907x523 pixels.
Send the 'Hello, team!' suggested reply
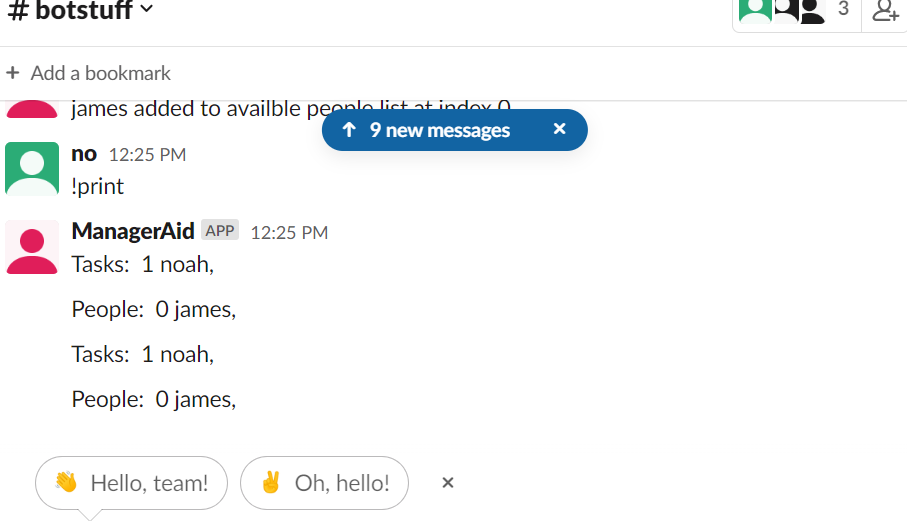(131, 483)
